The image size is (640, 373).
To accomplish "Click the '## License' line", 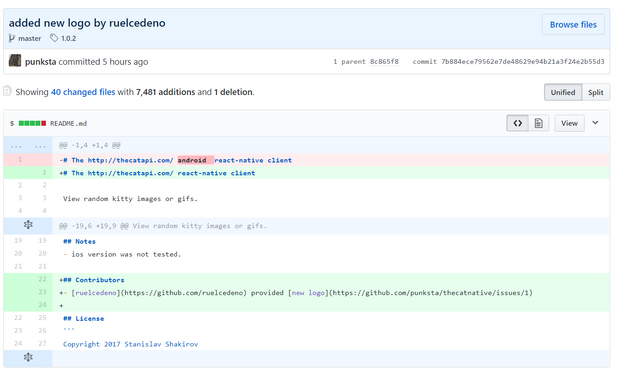I will tap(83, 319).
